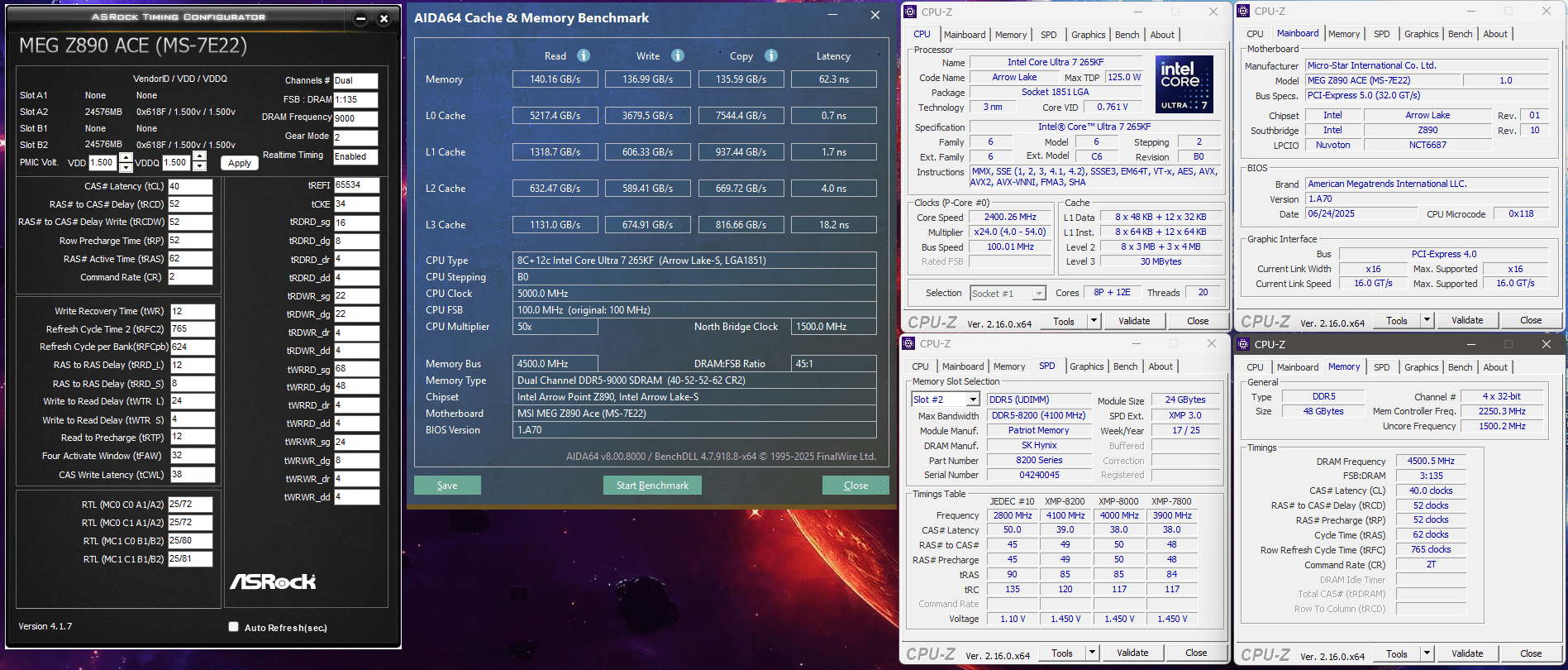Screen dimensions: 1568x670
Task: Decrease VDDQ voltage with down arrow
Action: point(199,167)
